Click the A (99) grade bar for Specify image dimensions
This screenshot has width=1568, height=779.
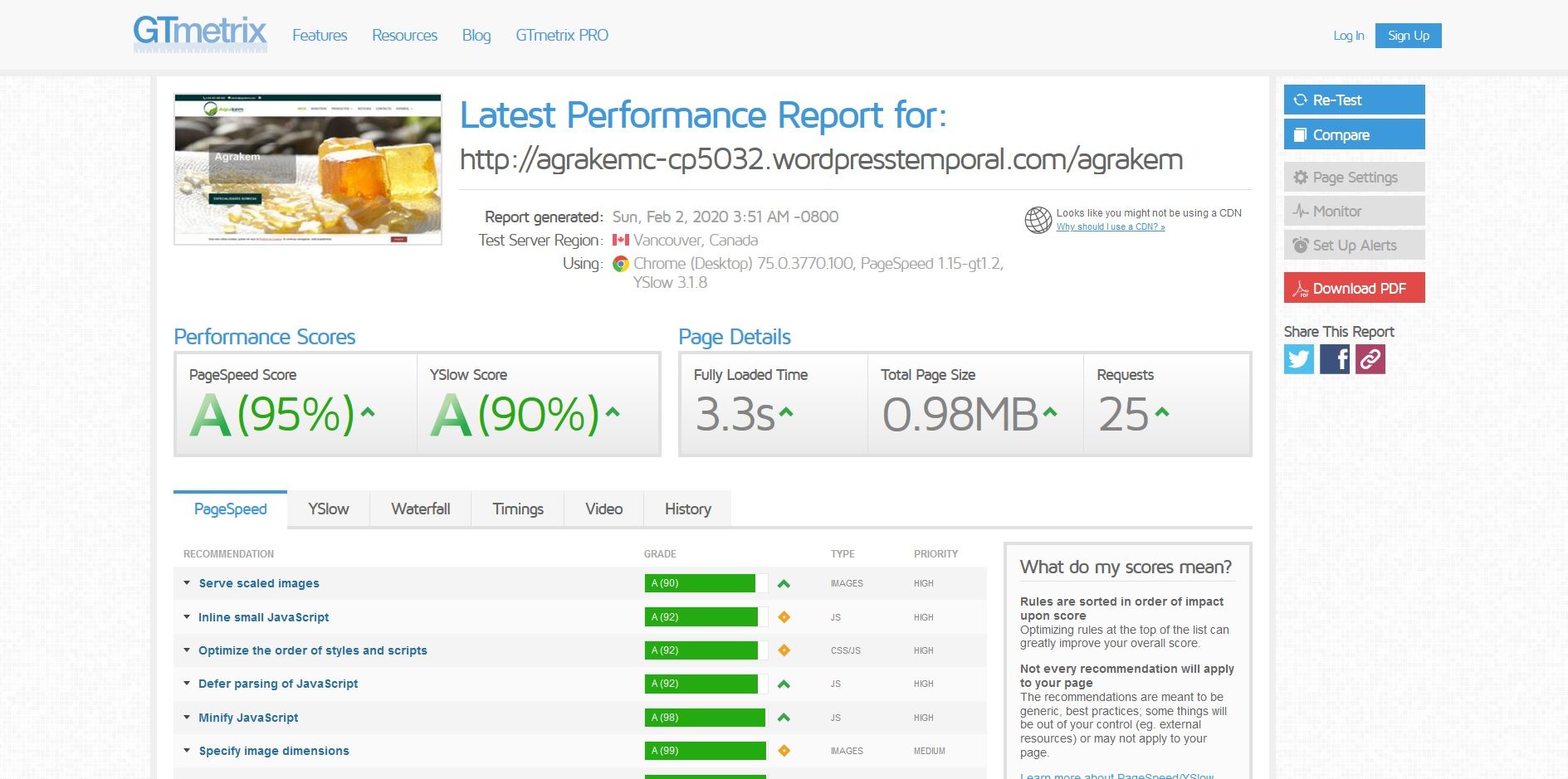pyautogui.click(x=706, y=751)
